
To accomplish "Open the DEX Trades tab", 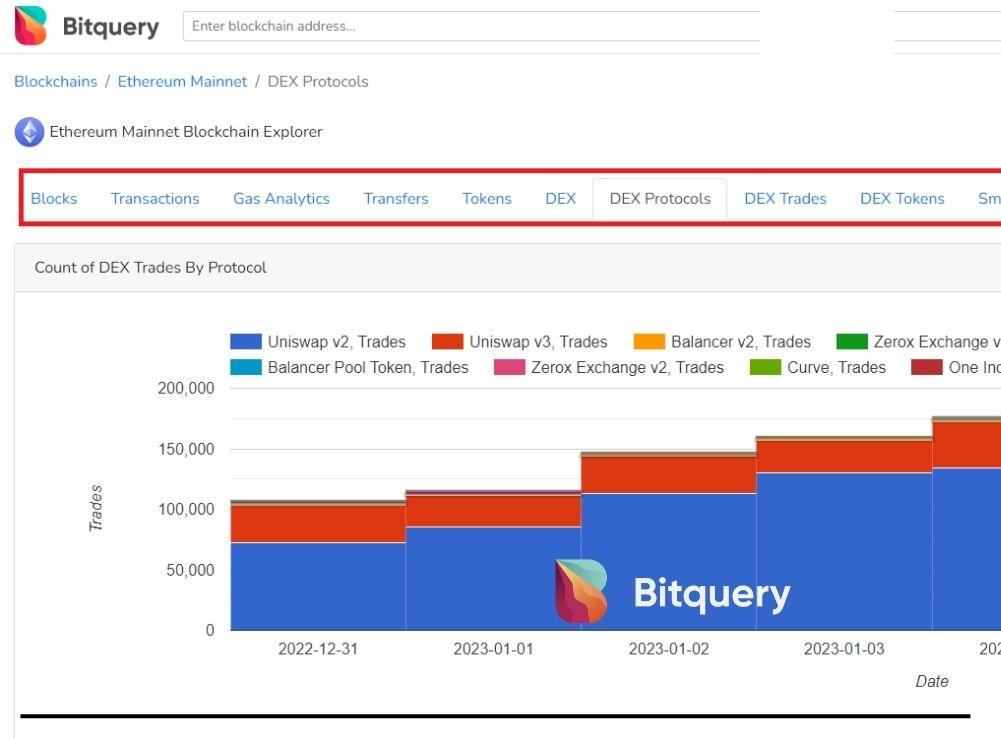I will (785, 198).
